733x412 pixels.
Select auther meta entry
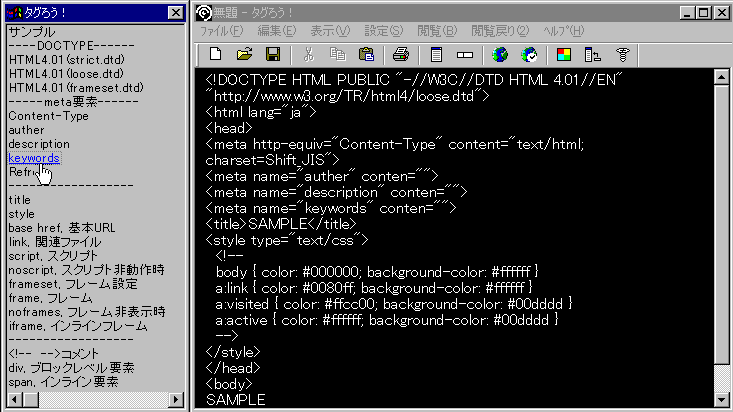[26, 130]
